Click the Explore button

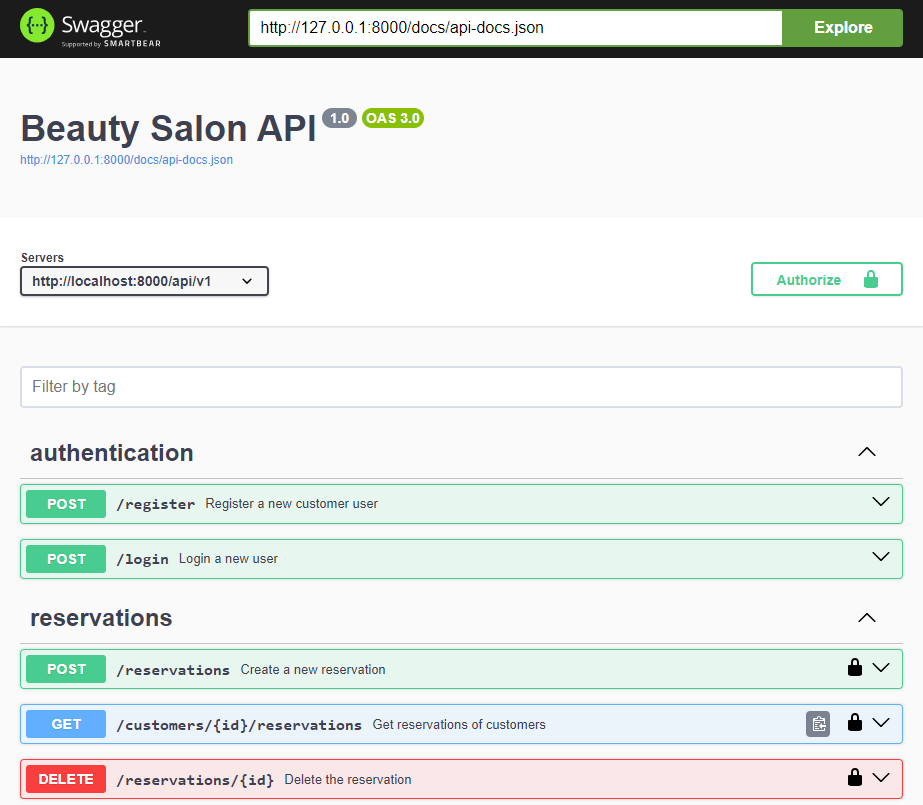(x=842, y=28)
